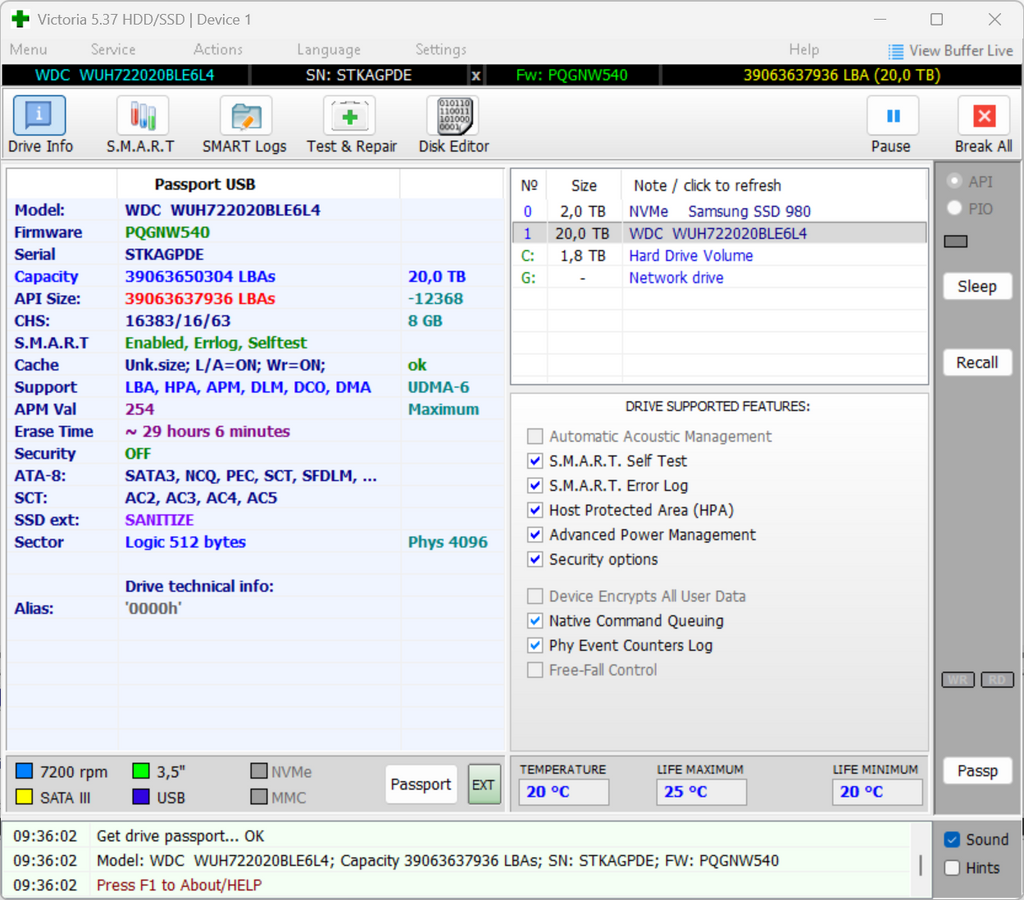Click the yellow SATA III indicator square
Screen dimensions: 1024x900
(24, 797)
